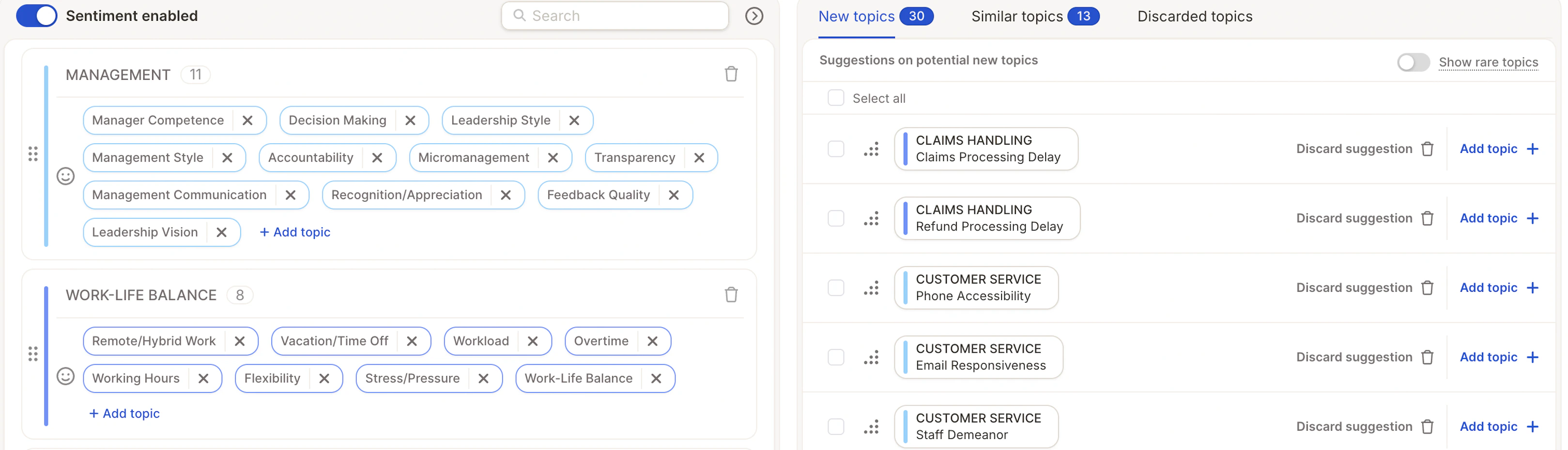This screenshot has height=450, width=1568.
Task: Check the Select all checkbox
Action: click(836, 98)
